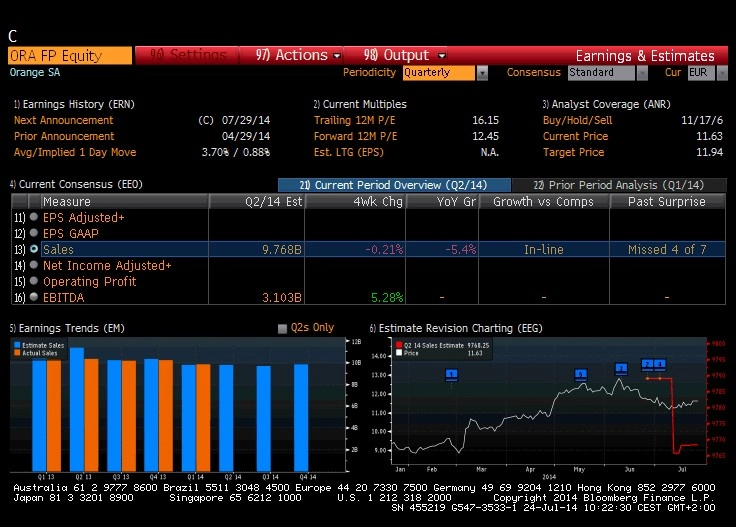This screenshot has width=736, height=527.
Task: Open 4) Current Consensus (EEO)
Action: pos(76,184)
